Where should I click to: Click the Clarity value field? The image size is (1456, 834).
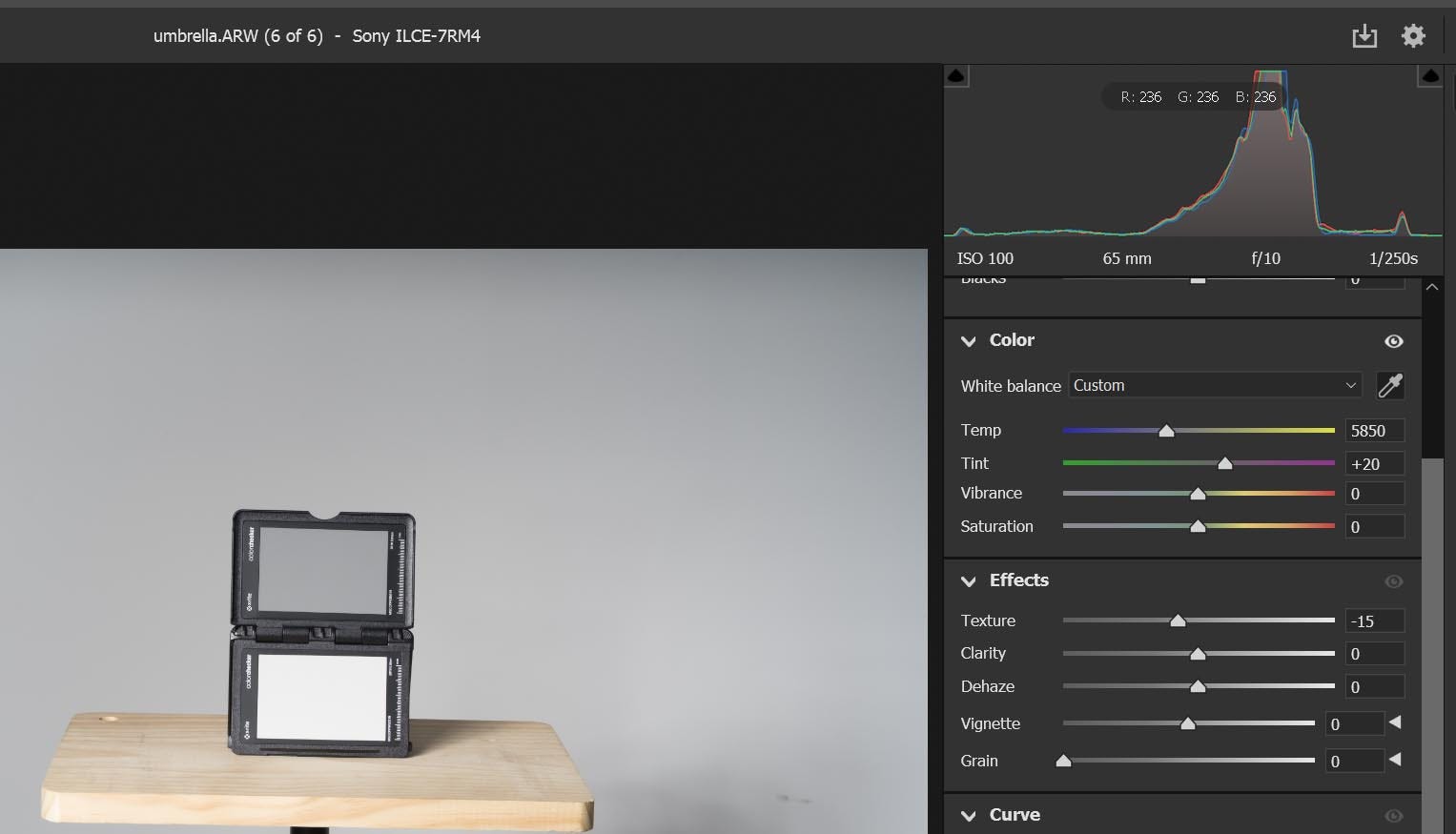pyautogui.click(x=1374, y=654)
